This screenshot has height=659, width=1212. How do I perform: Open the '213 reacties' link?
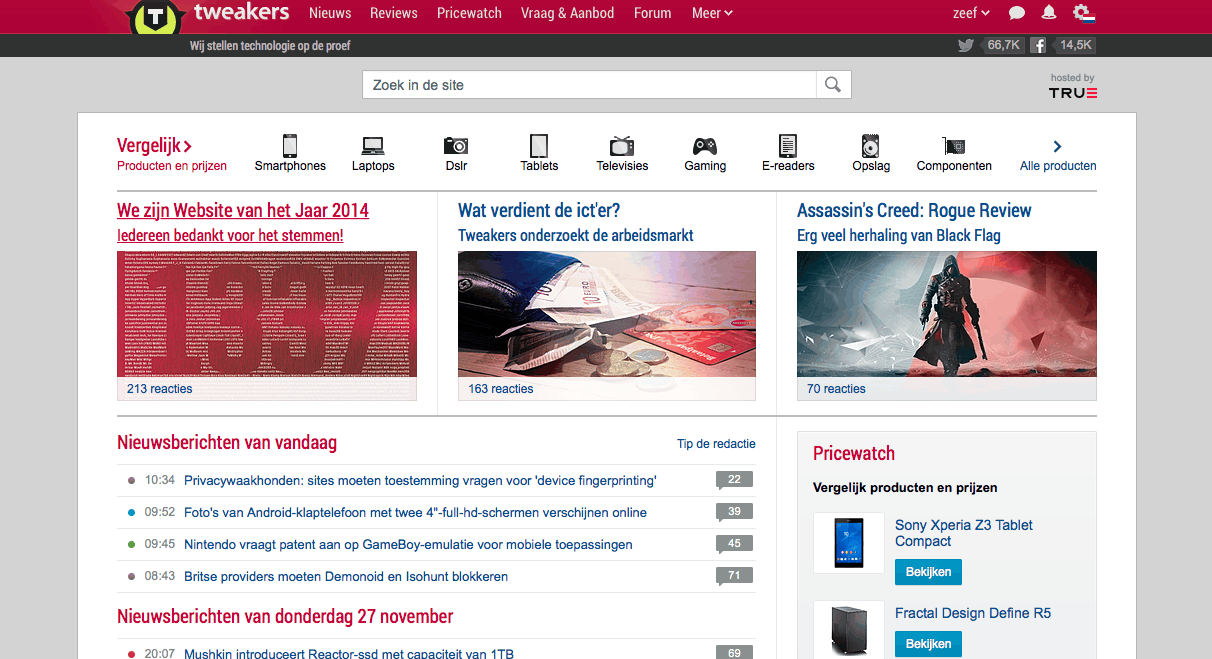pyautogui.click(x=160, y=389)
